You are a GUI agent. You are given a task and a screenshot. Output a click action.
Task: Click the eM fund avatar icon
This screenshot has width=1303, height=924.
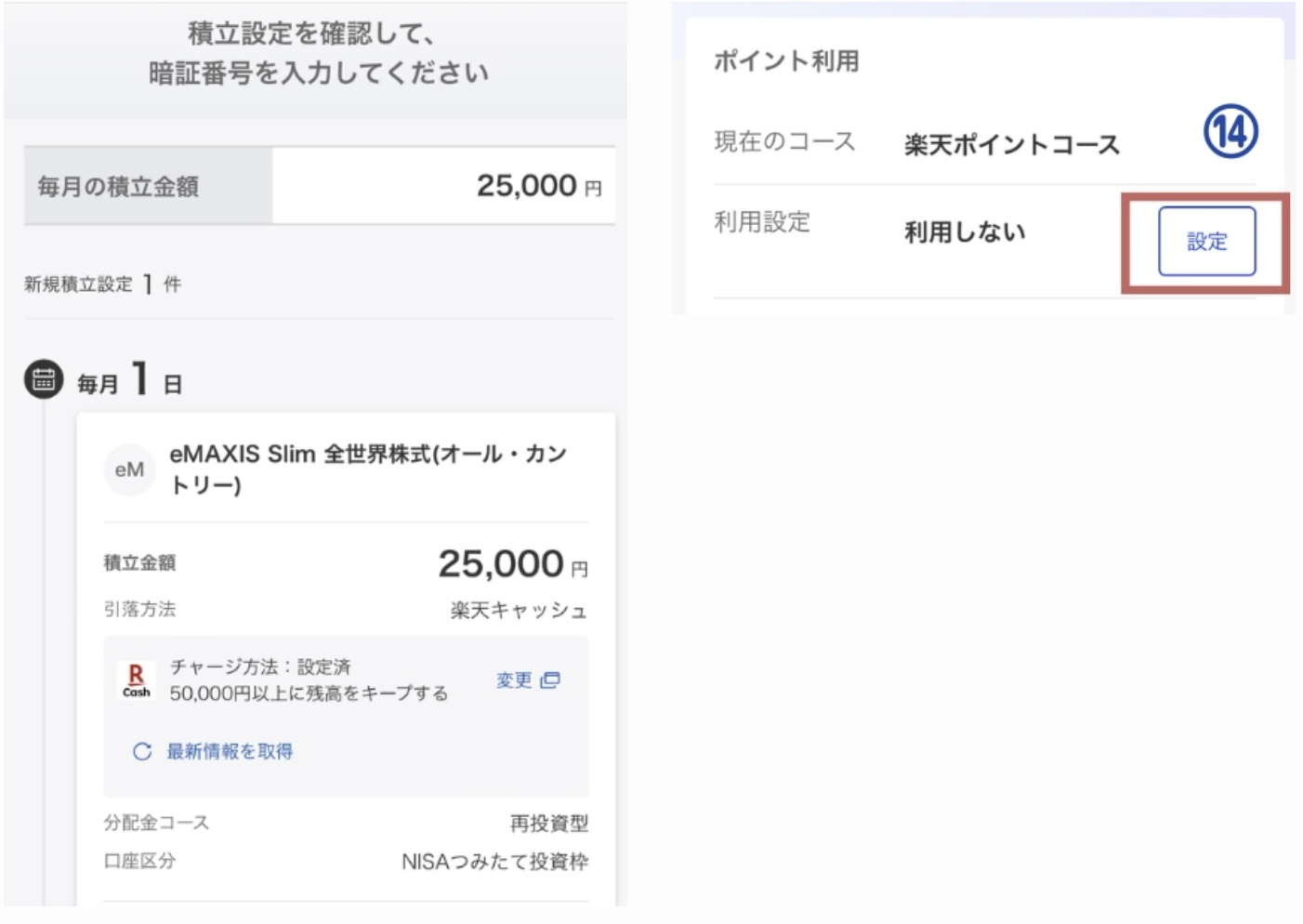click(x=129, y=470)
